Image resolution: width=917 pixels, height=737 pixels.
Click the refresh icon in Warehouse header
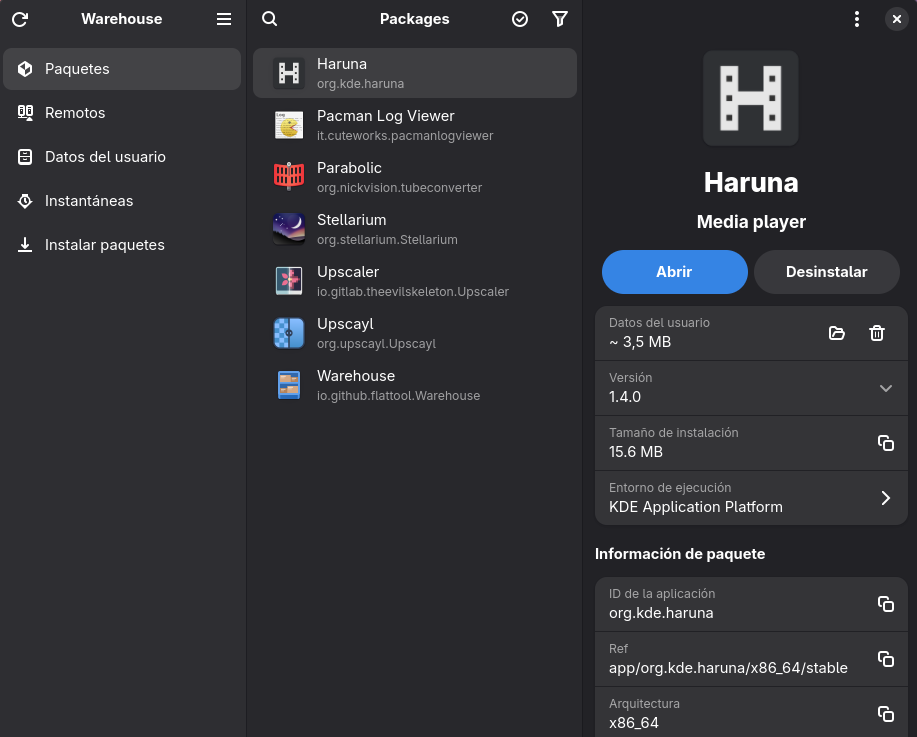click(x=20, y=19)
